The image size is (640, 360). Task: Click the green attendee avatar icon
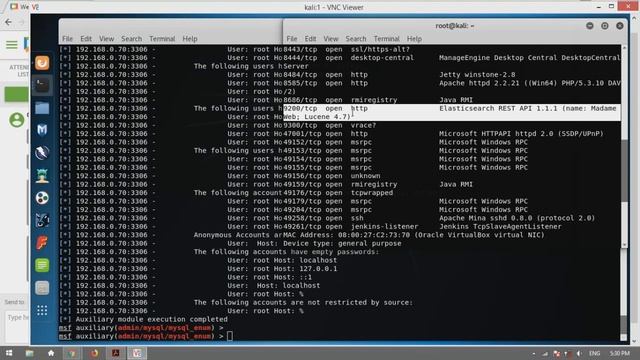click(x=17, y=120)
